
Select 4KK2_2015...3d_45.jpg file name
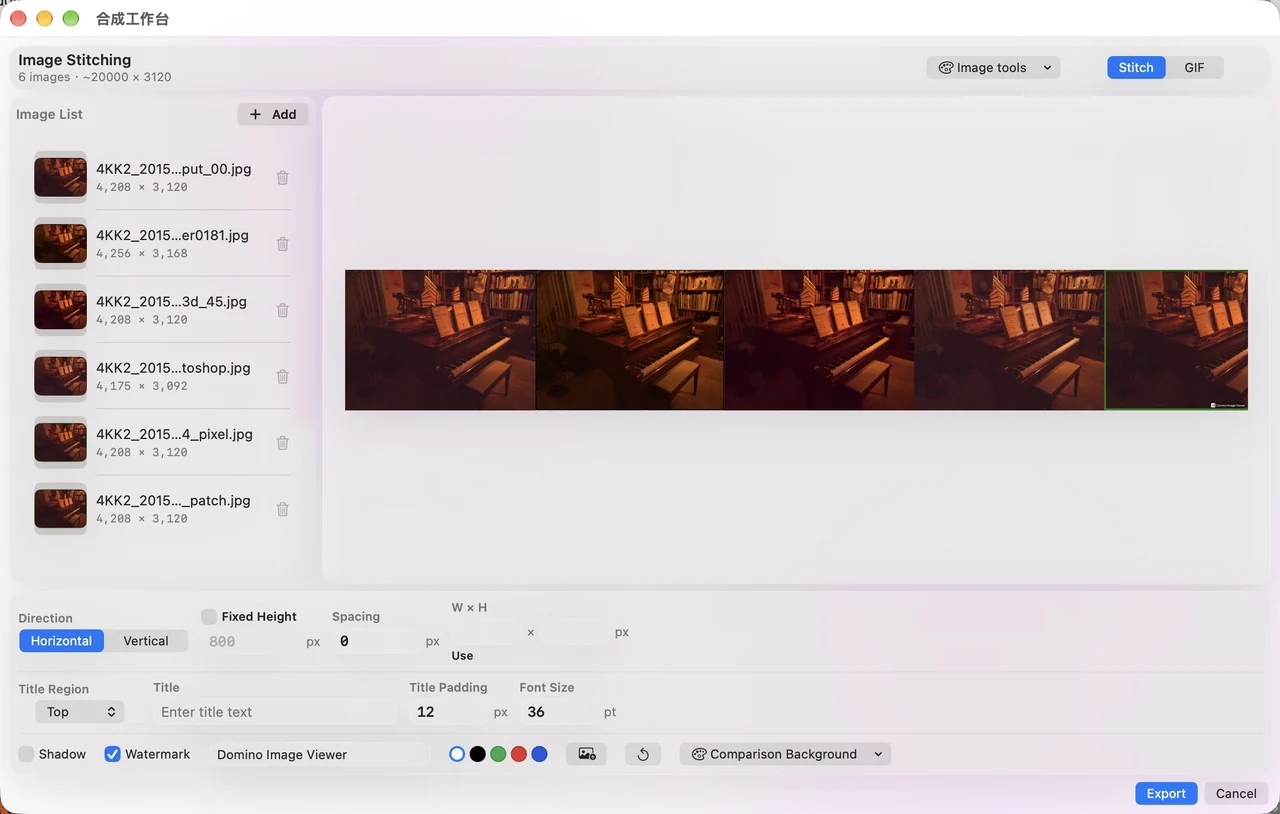click(171, 302)
